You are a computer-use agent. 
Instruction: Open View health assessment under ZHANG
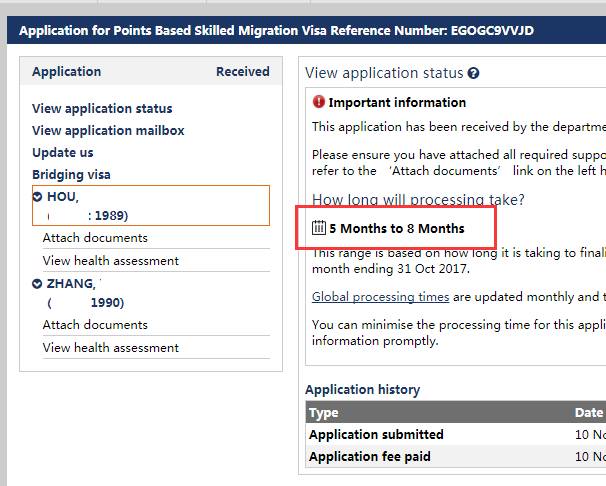pos(111,348)
